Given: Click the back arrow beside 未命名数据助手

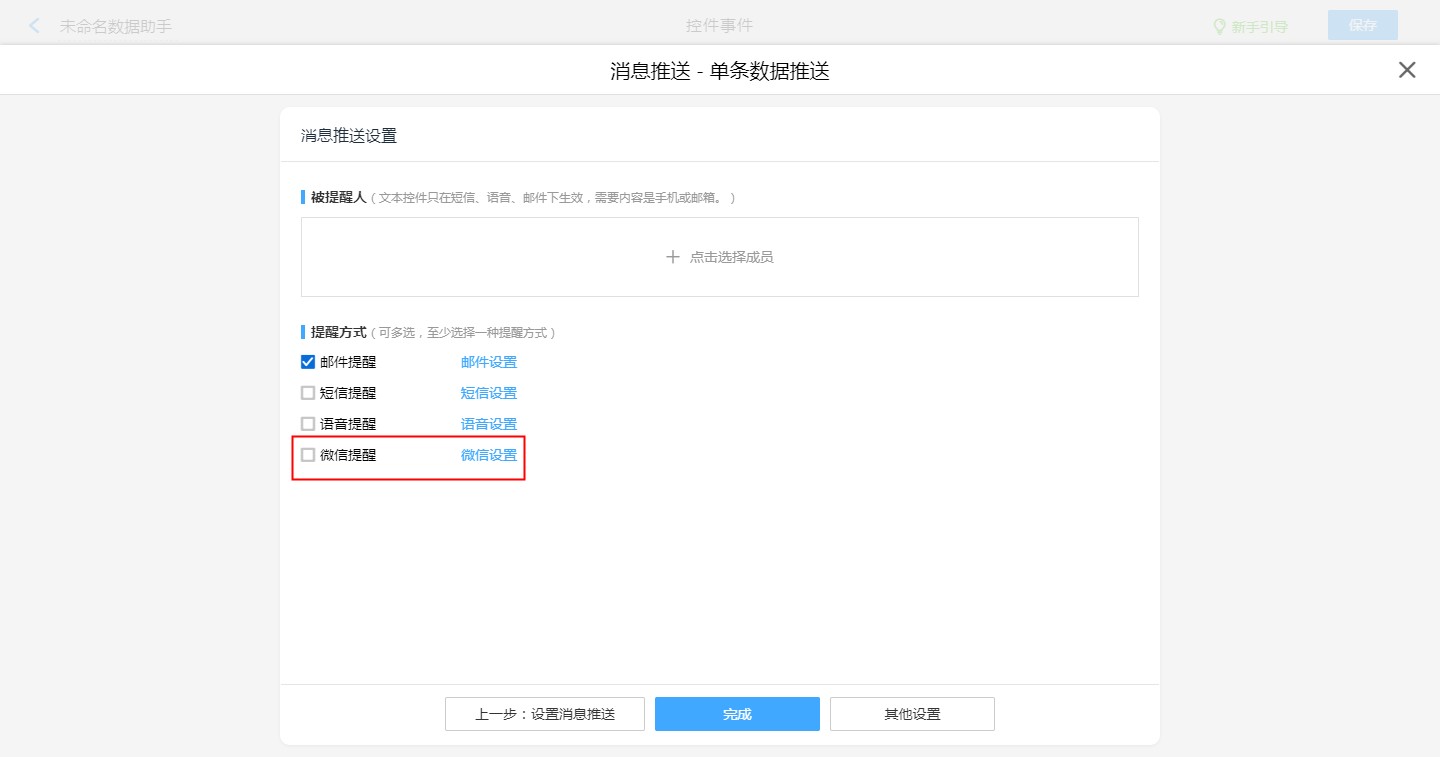Looking at the screenshot, I should coord(35,26).
